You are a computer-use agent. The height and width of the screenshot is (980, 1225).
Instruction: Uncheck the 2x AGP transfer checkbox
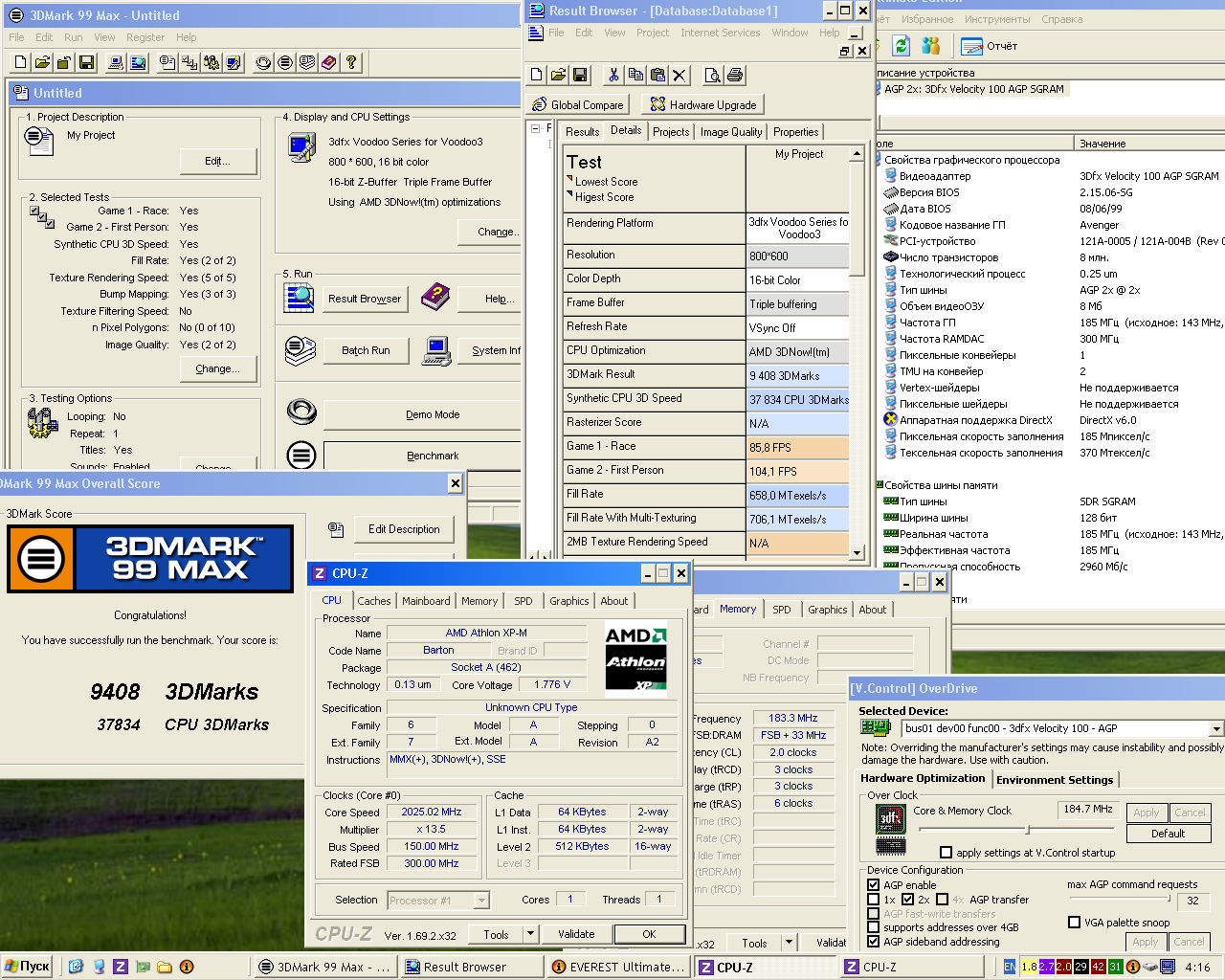coord(907,900)
